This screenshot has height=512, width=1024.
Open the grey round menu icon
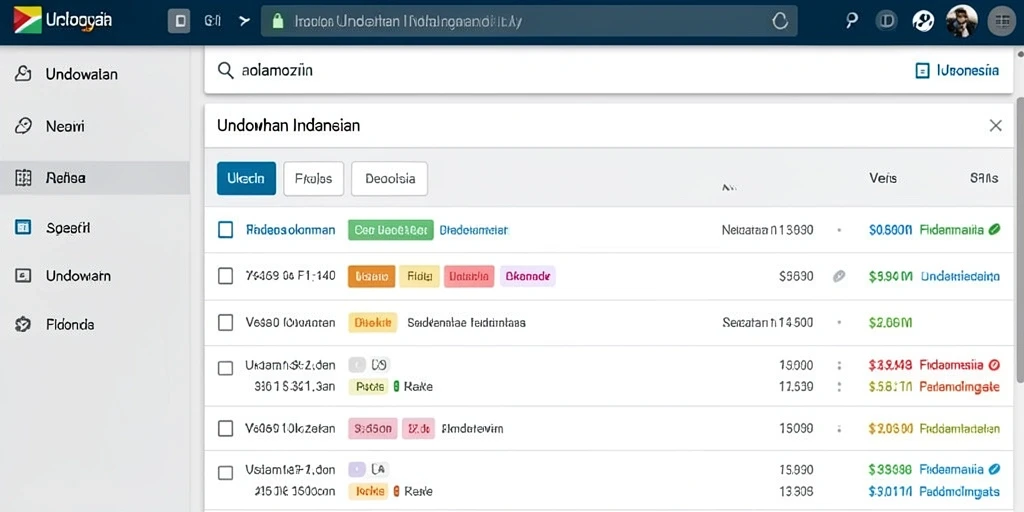tap(1000, 22)
